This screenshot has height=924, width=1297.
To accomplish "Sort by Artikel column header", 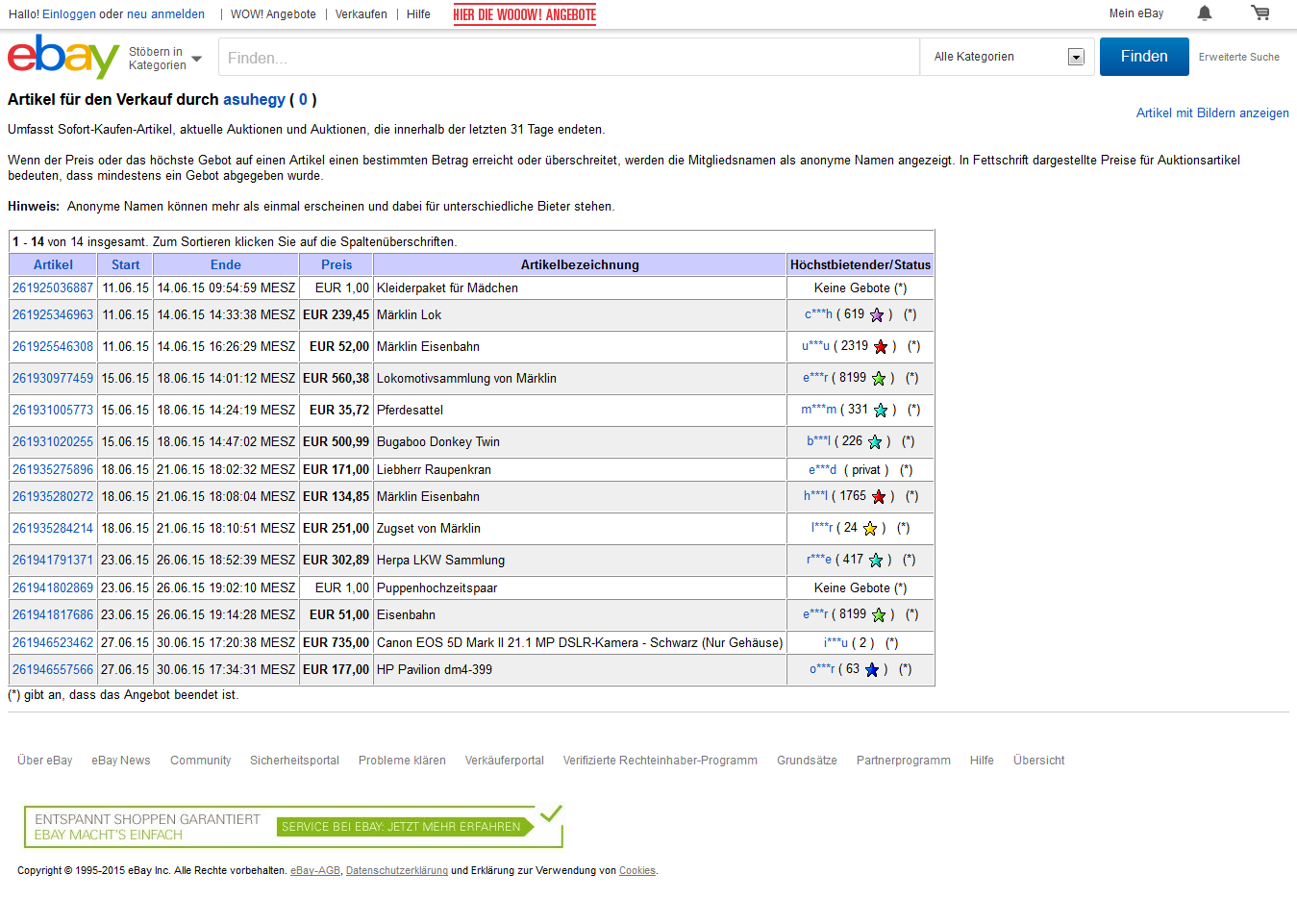I will point(53,264).
